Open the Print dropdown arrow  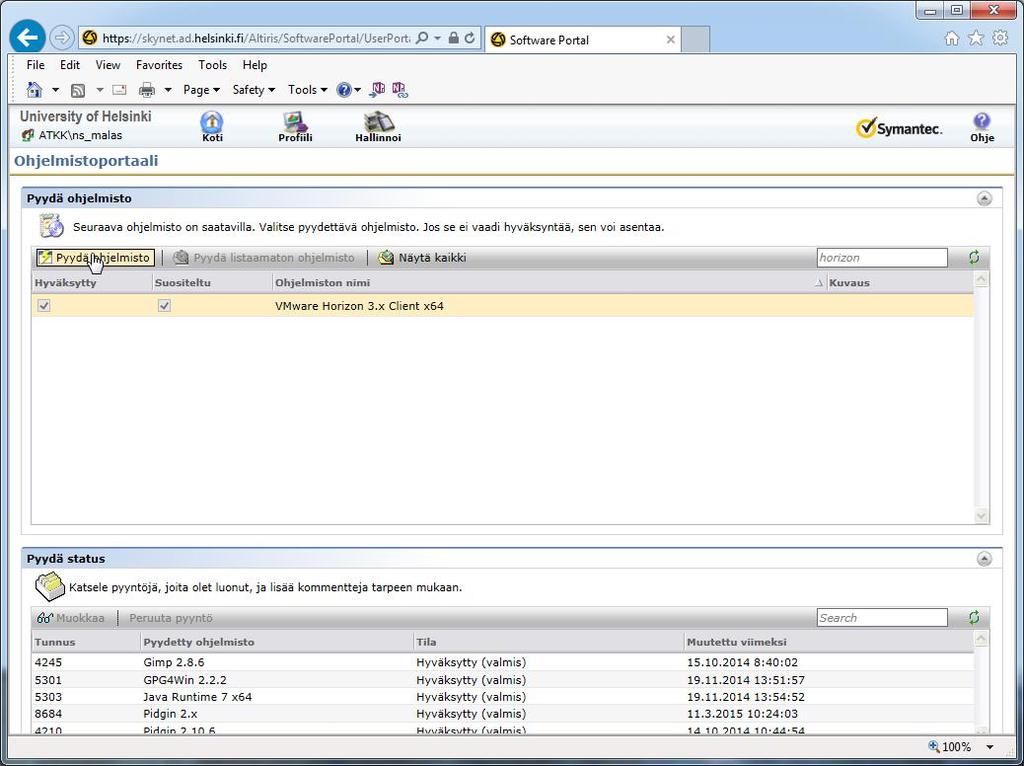click(x=168, y=90)
